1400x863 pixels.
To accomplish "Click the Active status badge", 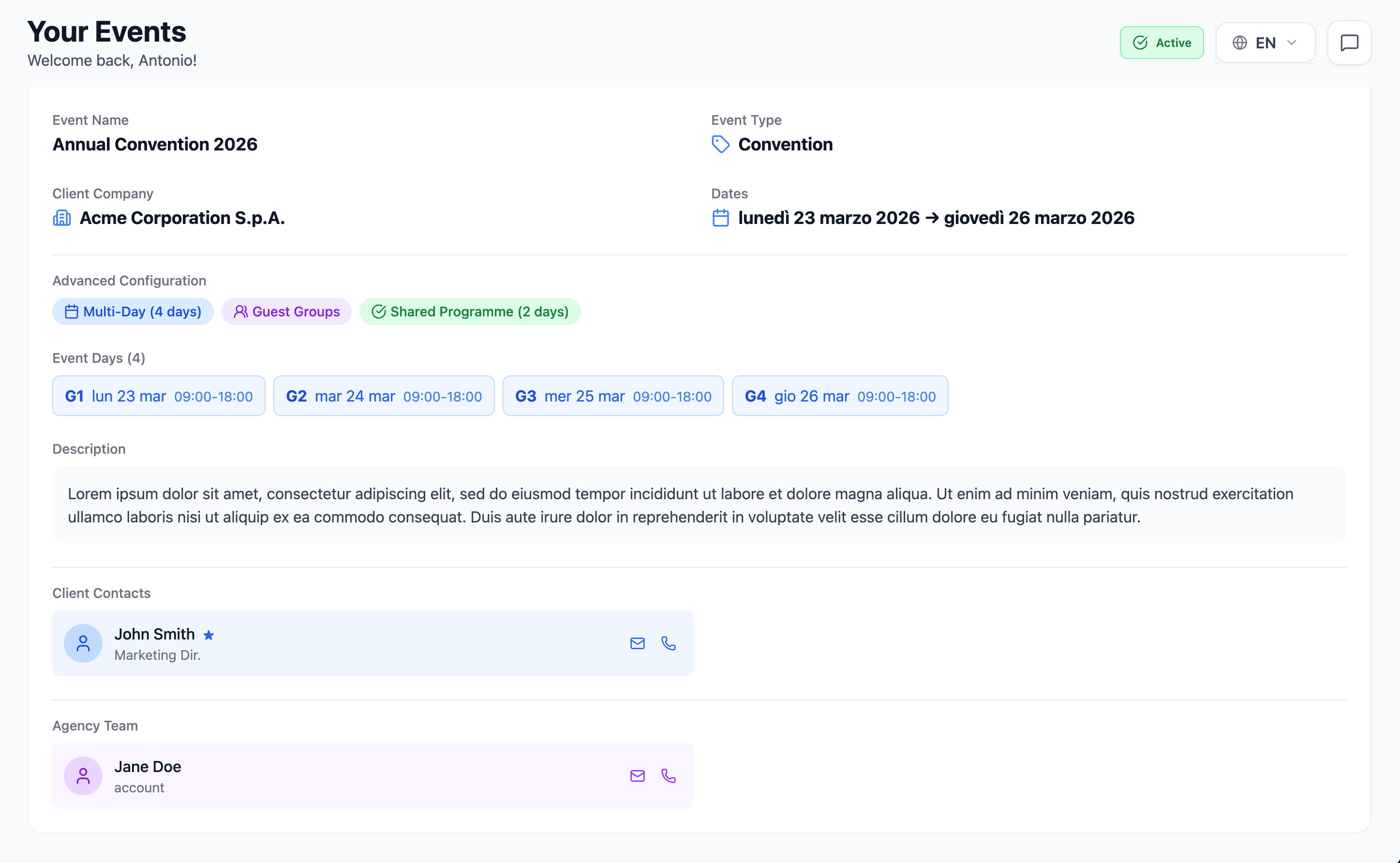I will coord(1162,43).
